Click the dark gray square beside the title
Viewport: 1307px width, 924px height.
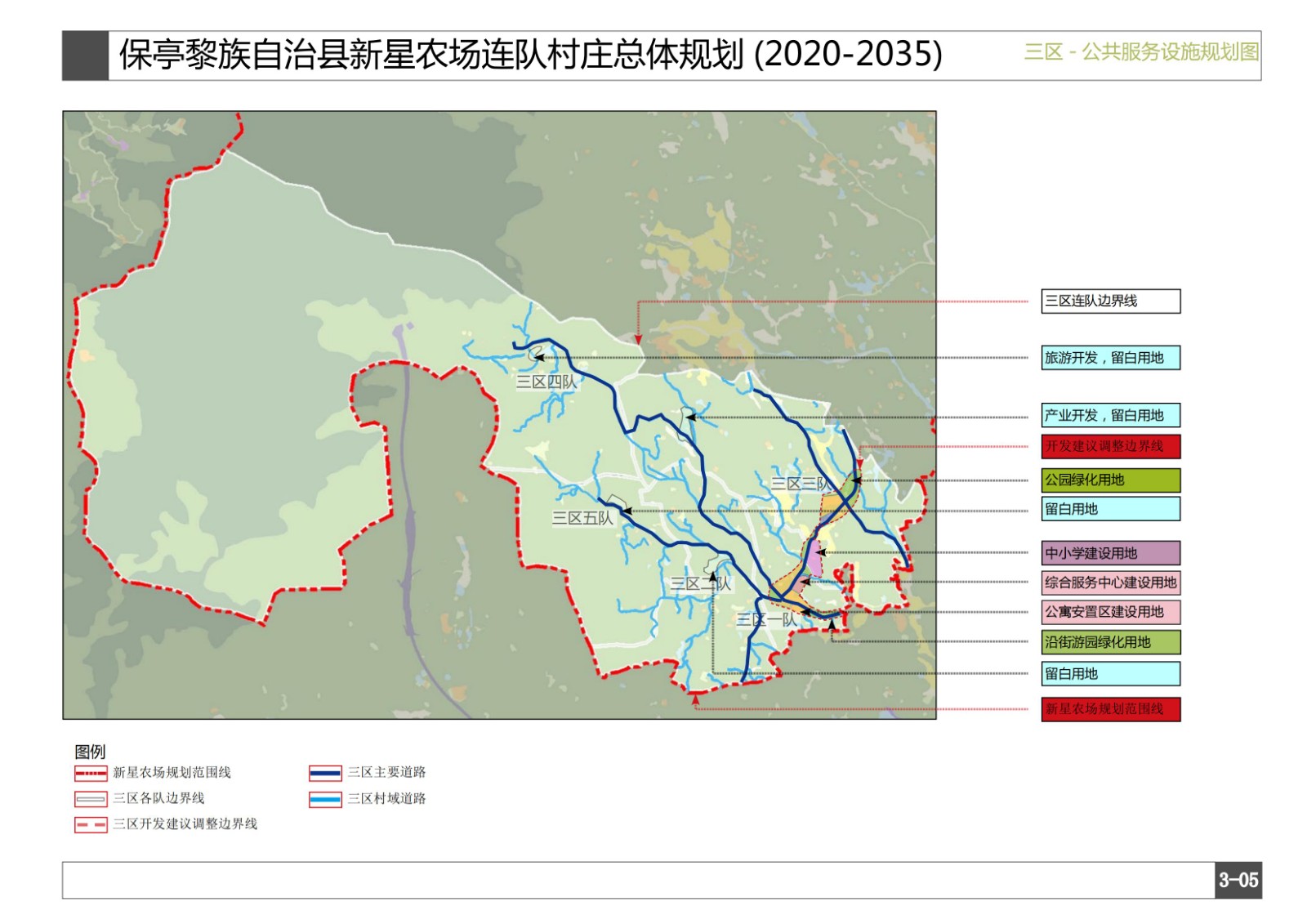coord(85,56)
